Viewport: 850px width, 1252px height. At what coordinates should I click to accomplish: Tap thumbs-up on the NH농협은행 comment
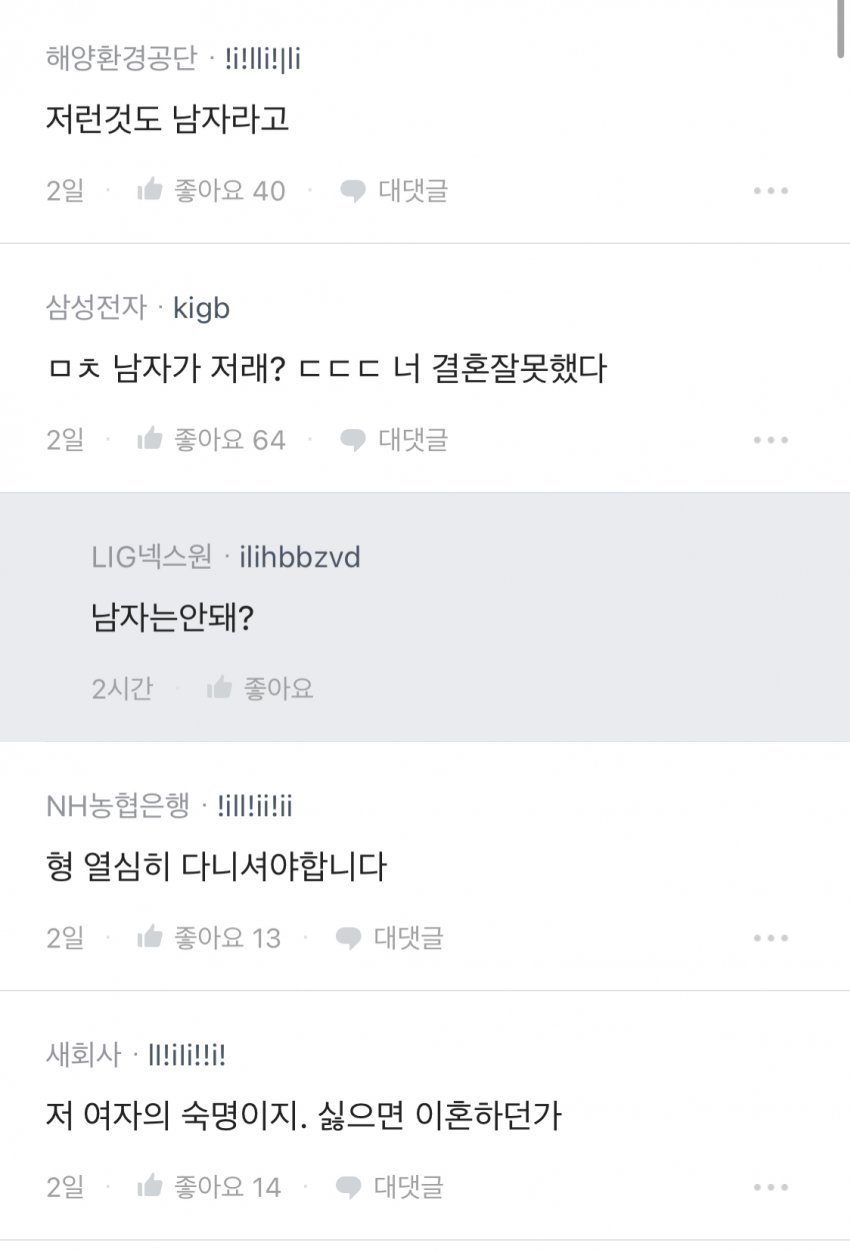click(x=150, y=938)
